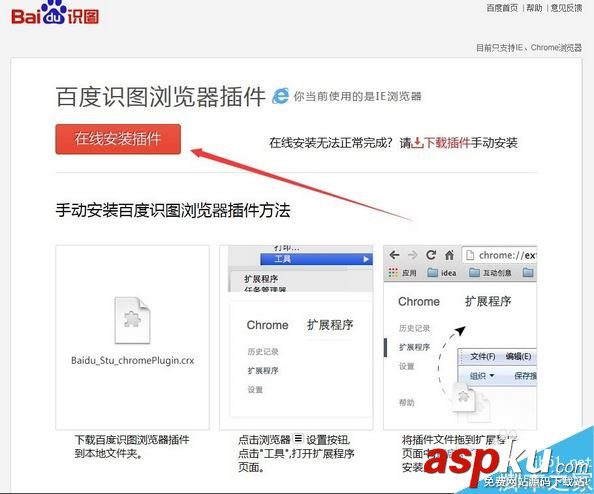This screenshot has width=594, height=494.
Task: Click the menu settings icon in step two caption
Action: pyautogui.click(x=299, y=439)
